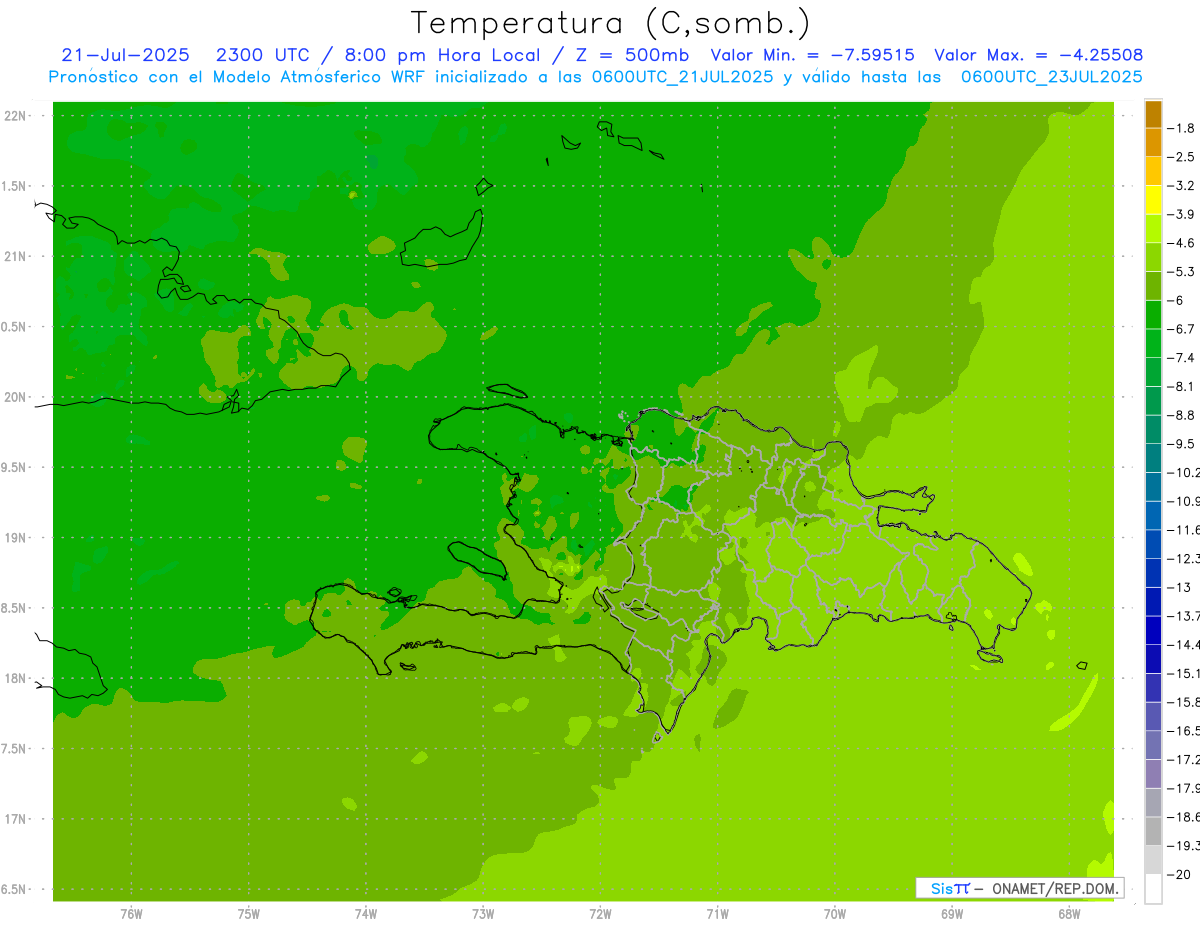Select the 0600UTC_21JUL2025 initialization time
The width and height of the screenshot is (1200, 927).
tap(682, 77)
